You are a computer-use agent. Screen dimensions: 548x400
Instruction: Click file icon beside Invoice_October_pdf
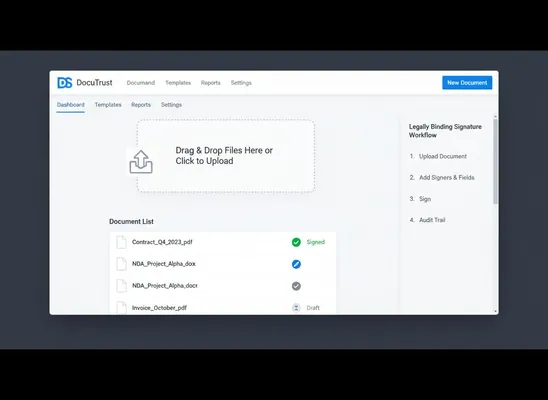point(121,307)
